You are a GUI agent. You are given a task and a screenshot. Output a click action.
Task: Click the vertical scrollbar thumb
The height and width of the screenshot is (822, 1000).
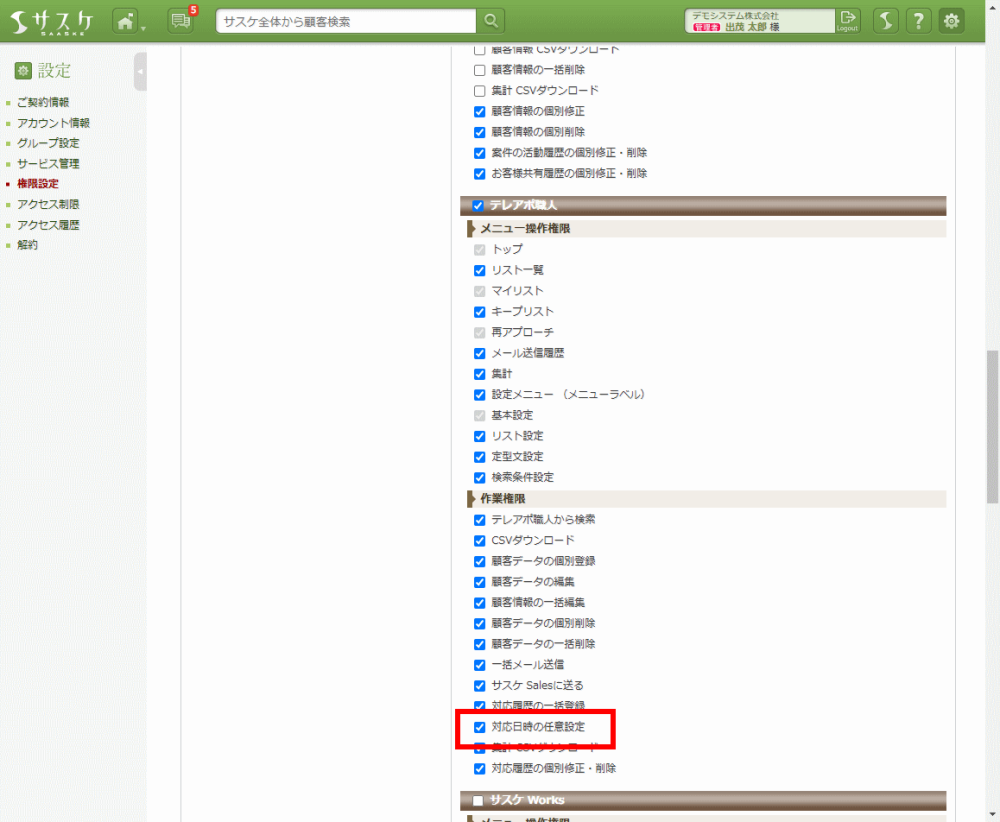(x=992, y=427)
